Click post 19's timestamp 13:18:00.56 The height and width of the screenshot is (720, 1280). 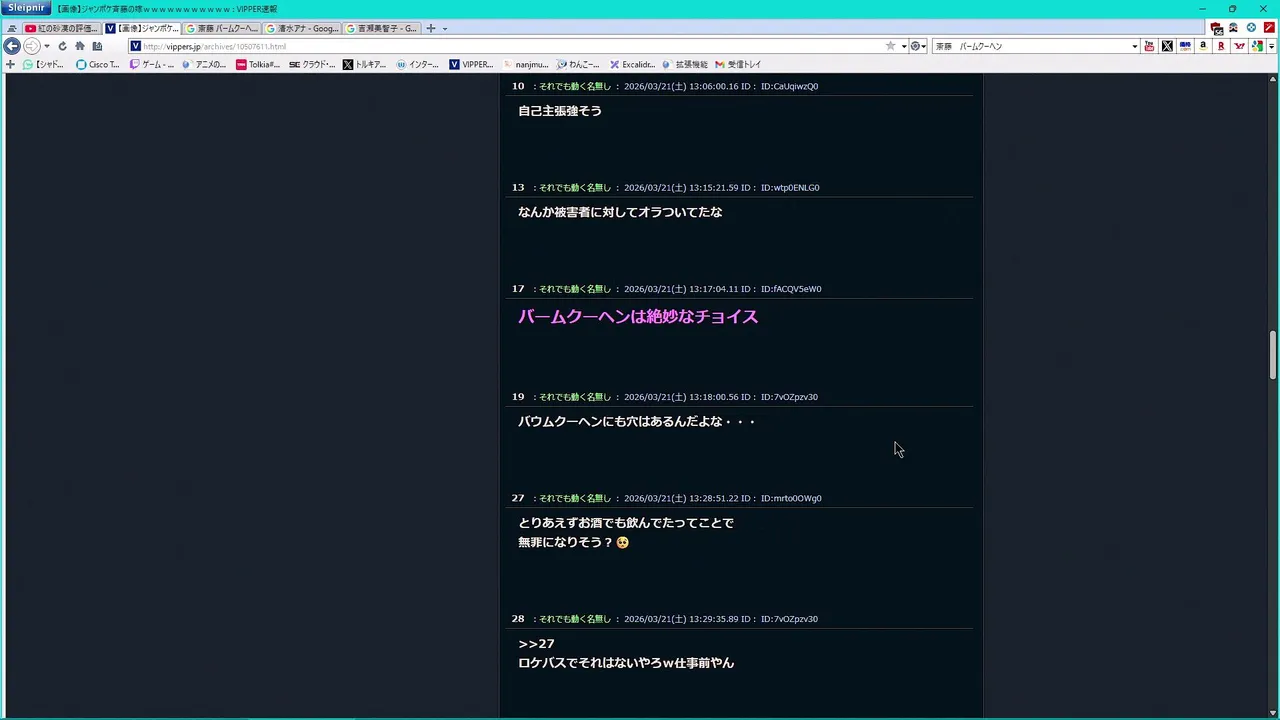click(x=714, y=397)
